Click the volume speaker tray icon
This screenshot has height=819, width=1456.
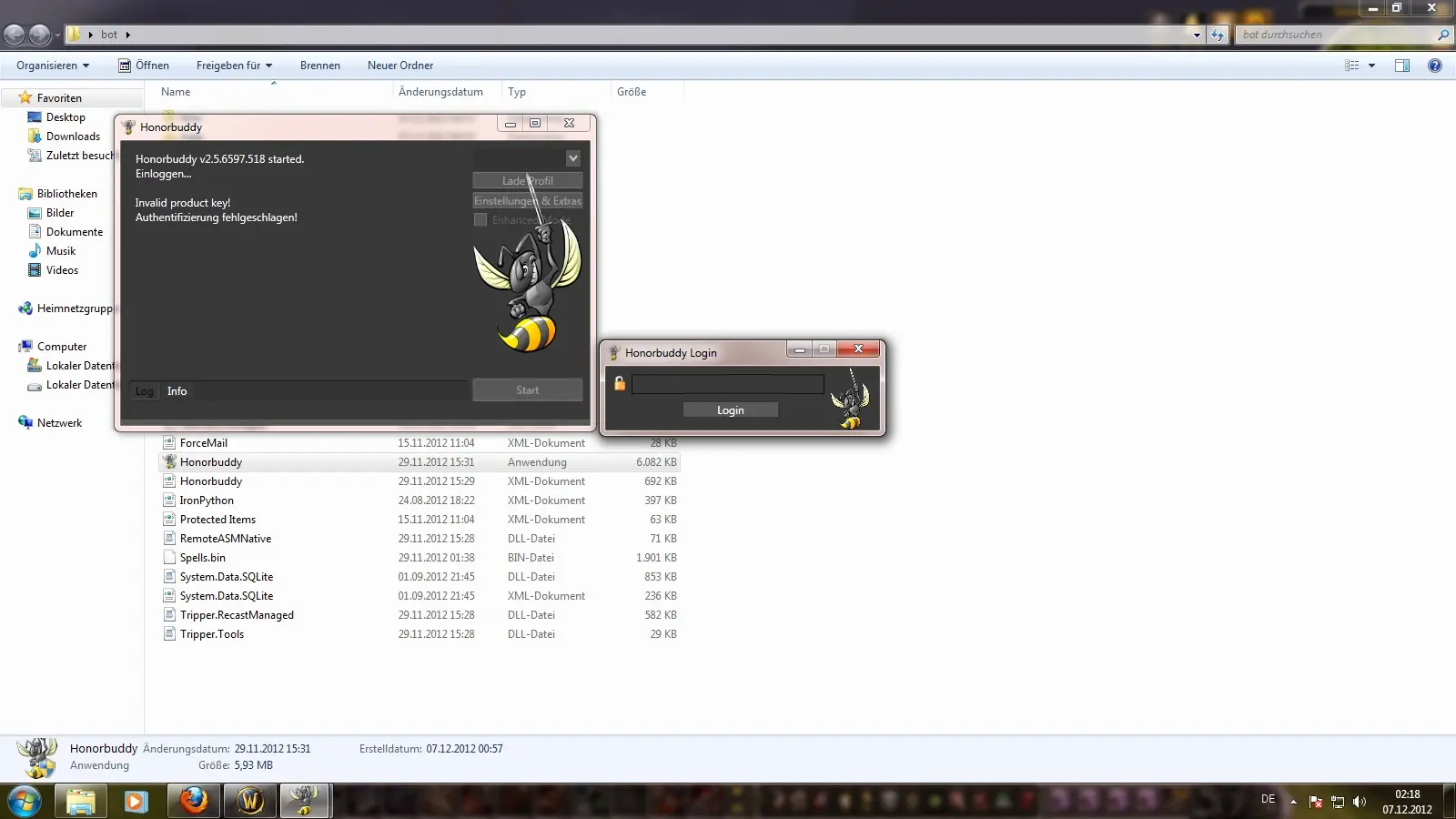coord(1360,802)
